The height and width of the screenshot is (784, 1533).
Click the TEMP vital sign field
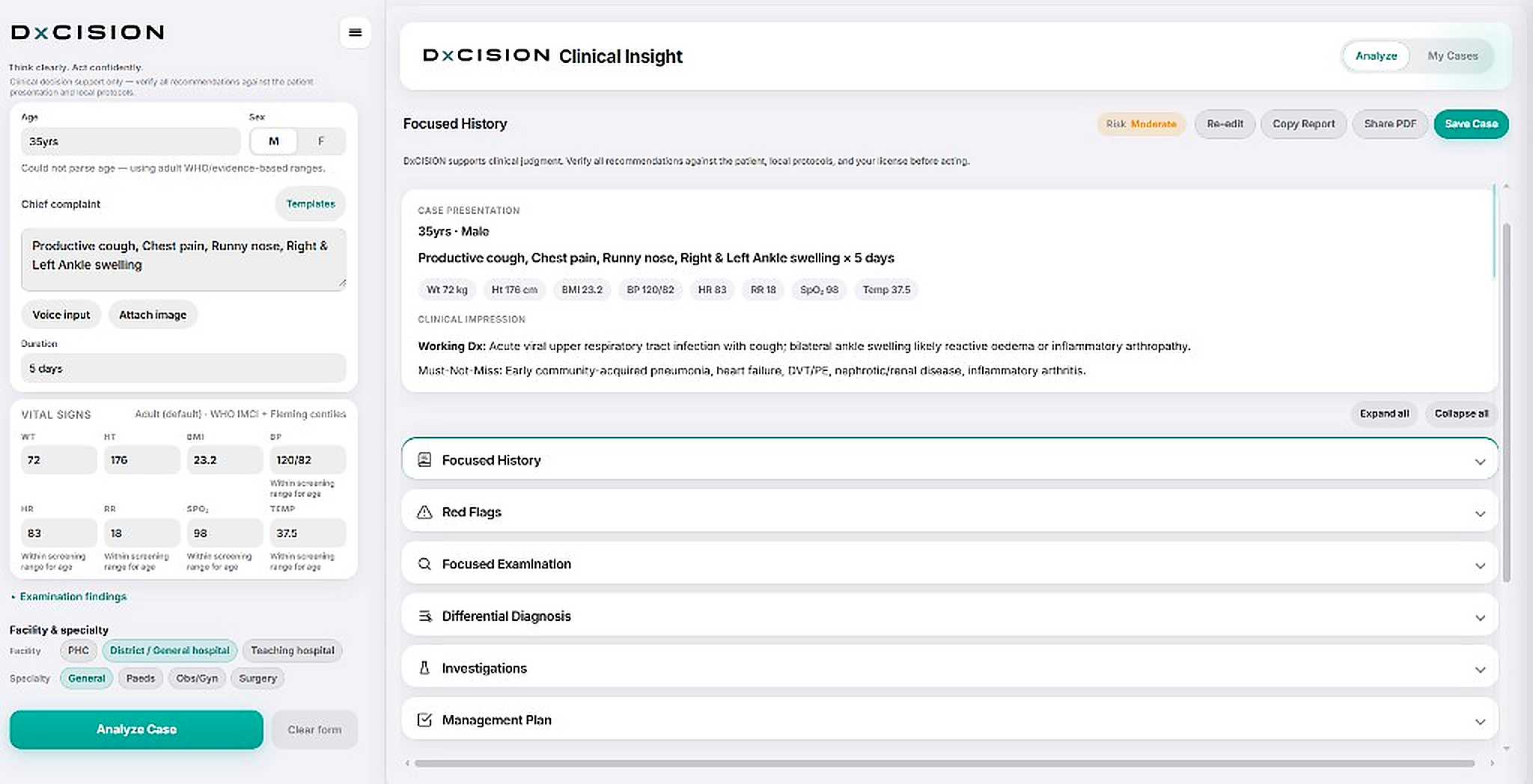pos(308,533)
